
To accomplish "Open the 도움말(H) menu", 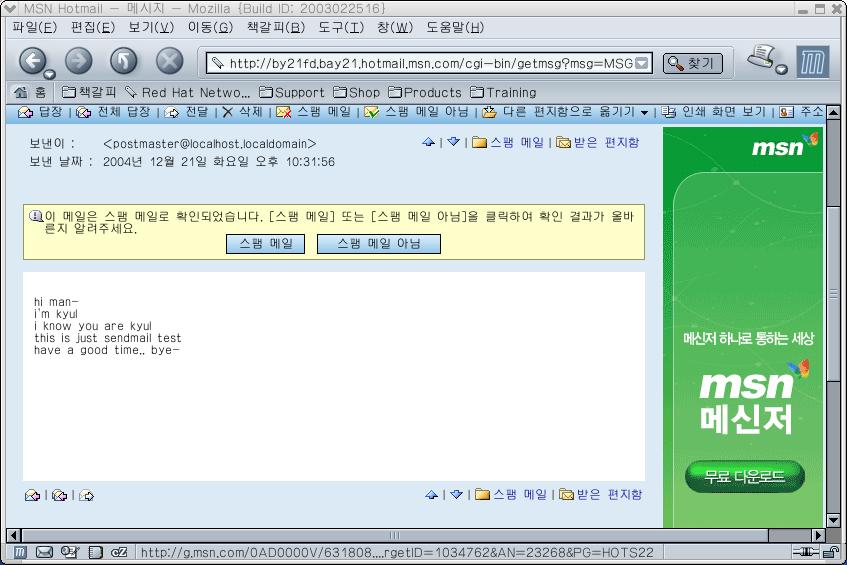I will 455,28.
